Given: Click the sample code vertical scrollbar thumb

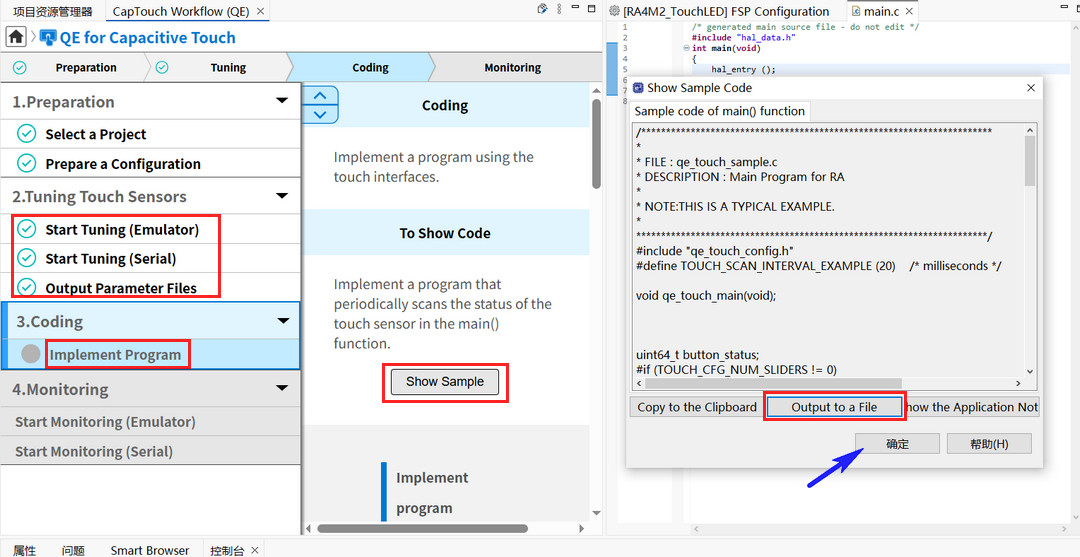Looking at the screenshot, I should [x=1030, y=160].
